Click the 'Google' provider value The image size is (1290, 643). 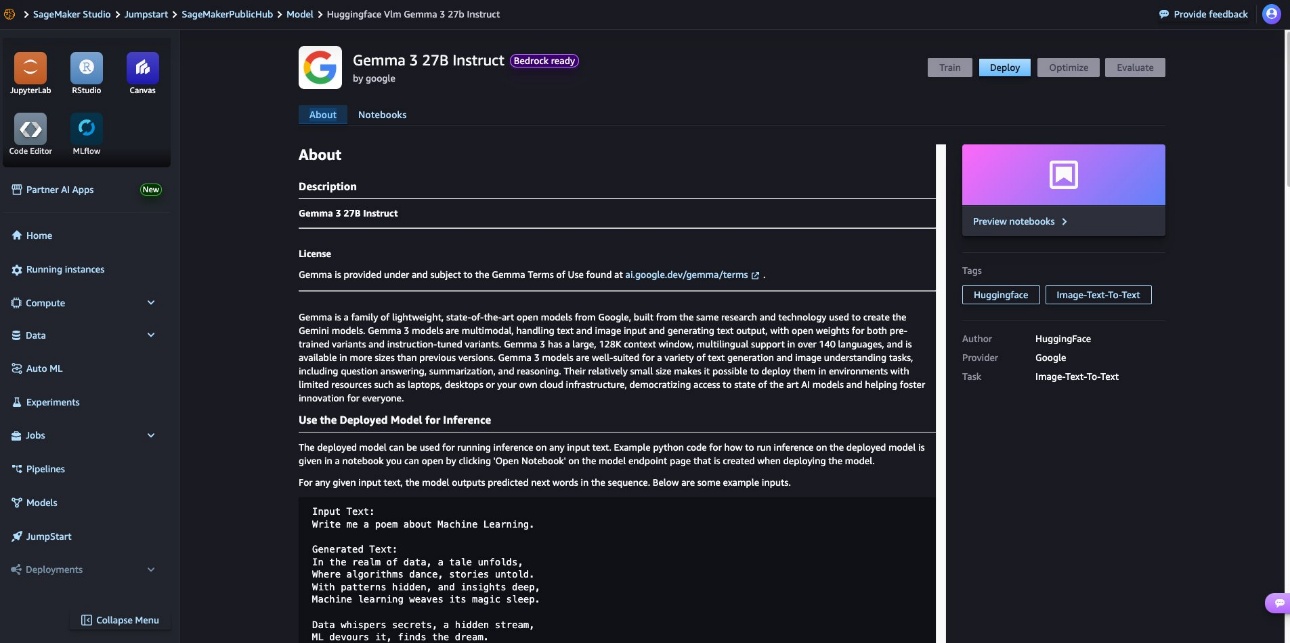point(1050,358)
